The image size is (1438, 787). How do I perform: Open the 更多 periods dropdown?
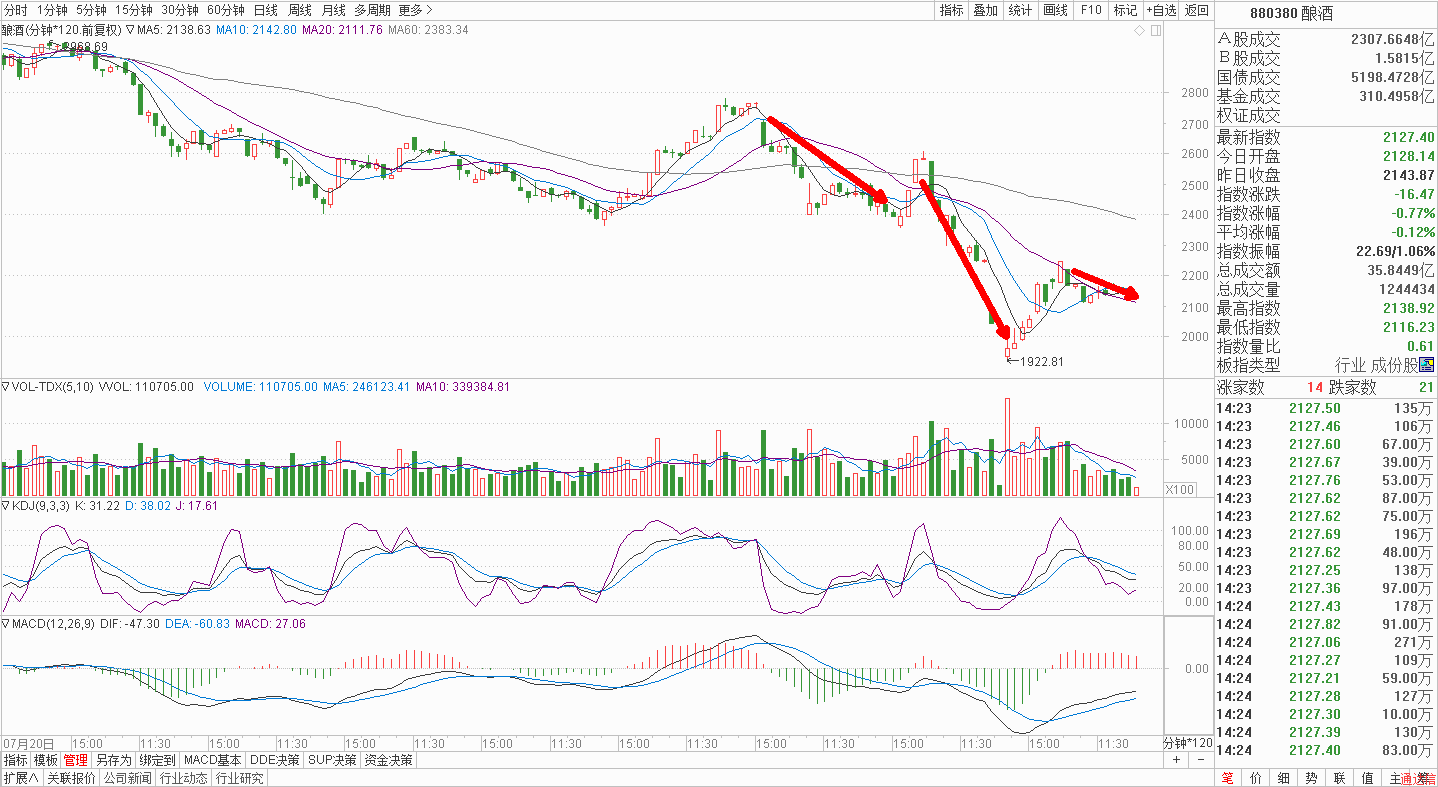pyautogui.click(x=414, y=10)
